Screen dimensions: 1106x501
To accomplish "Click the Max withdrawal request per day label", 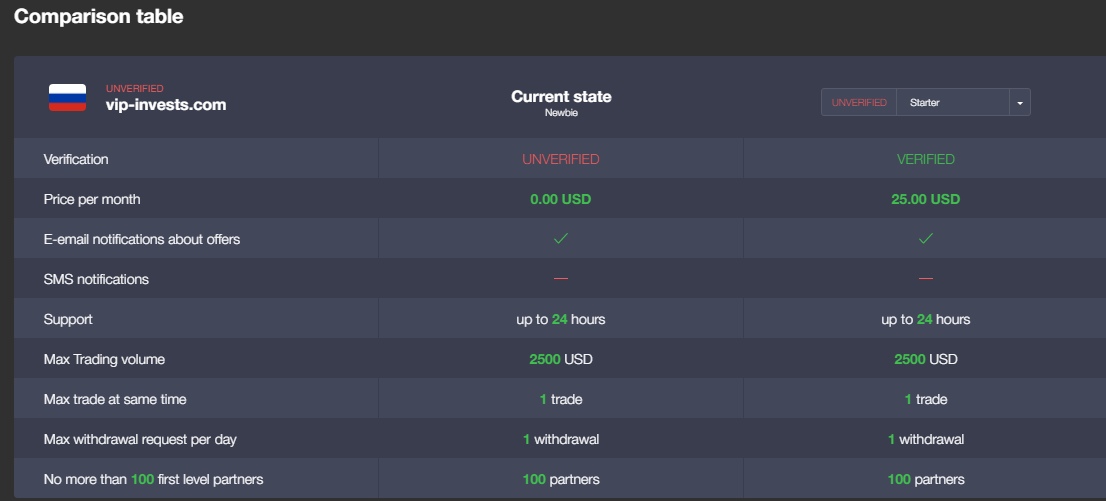I will pyautogui.click(x=140, y=439).
